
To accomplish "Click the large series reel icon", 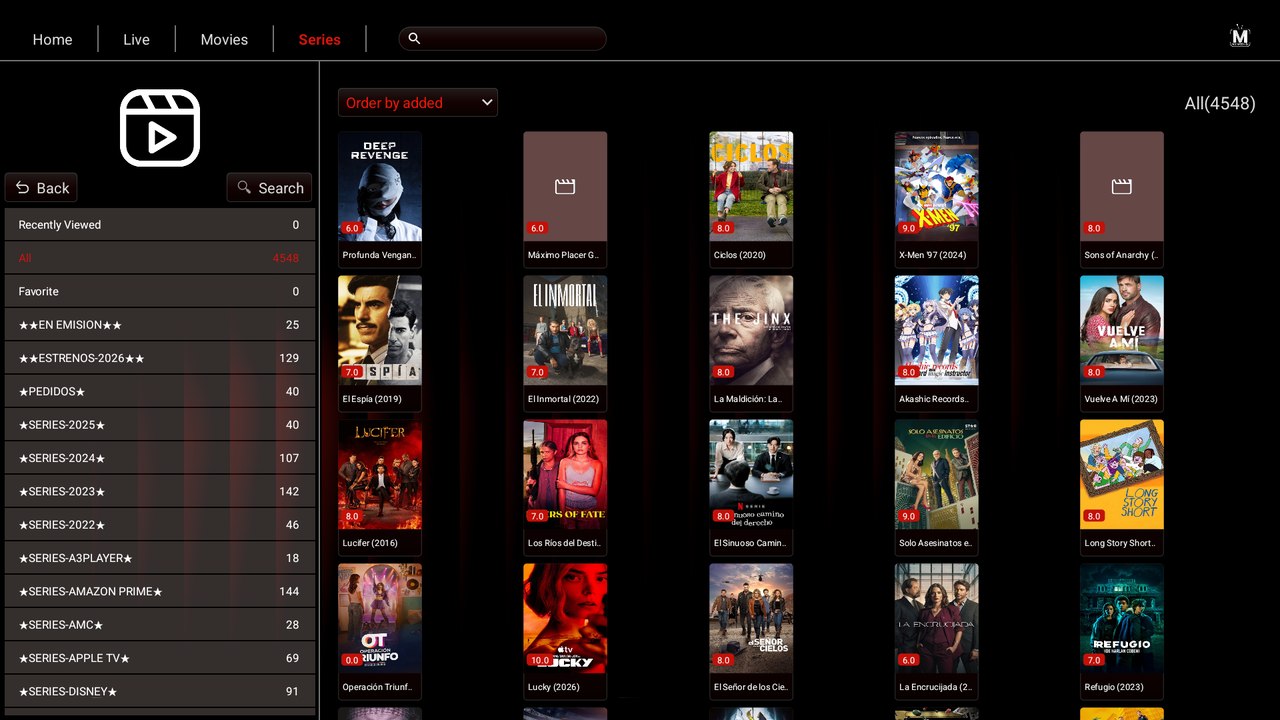I will 160,128.
